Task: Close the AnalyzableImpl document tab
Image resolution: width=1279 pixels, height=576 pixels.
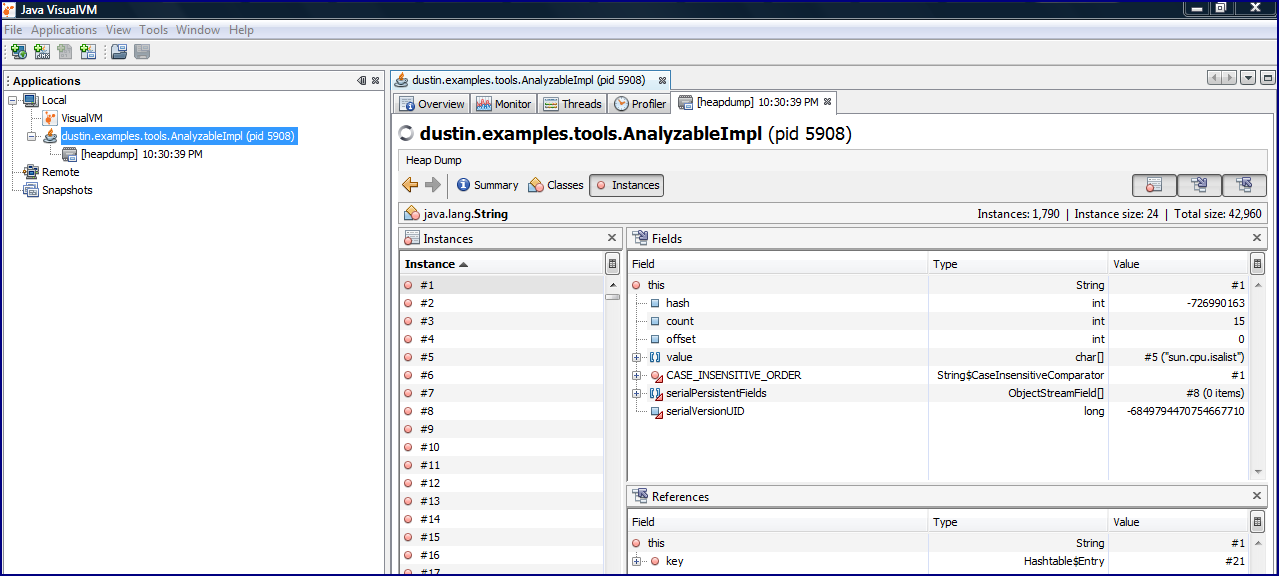Action: (x=662, y=80)
